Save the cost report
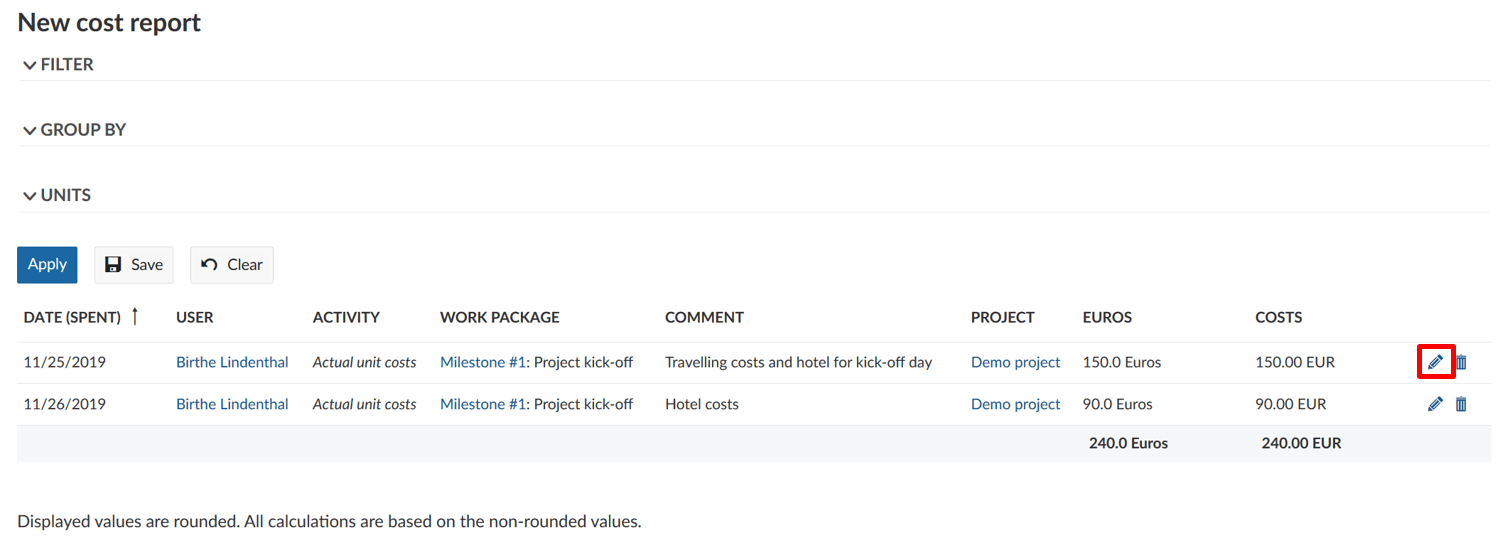Screen dimensions: 1500x545 coord(134,265)
